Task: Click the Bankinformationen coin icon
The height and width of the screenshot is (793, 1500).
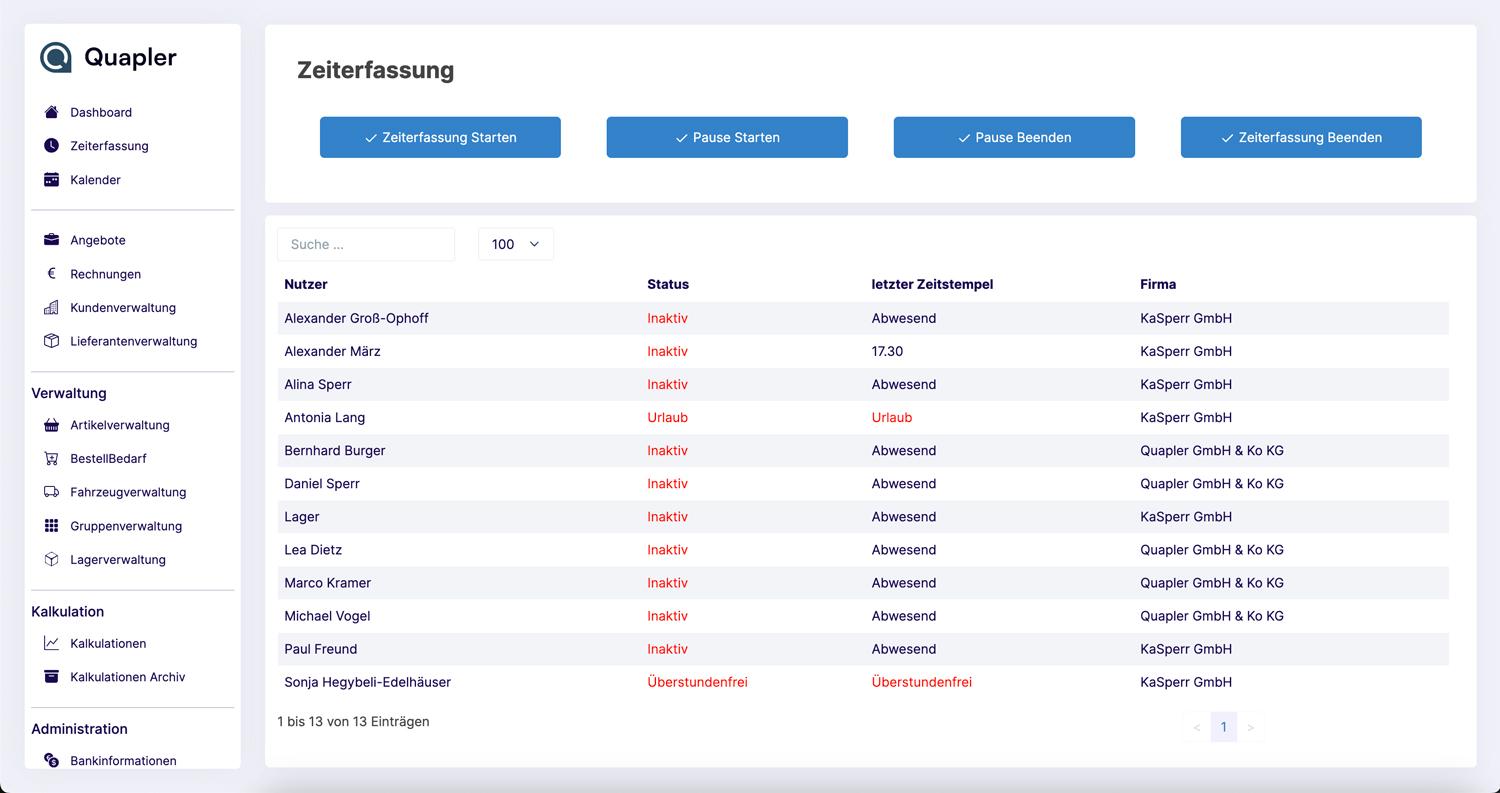Action: 52,761
